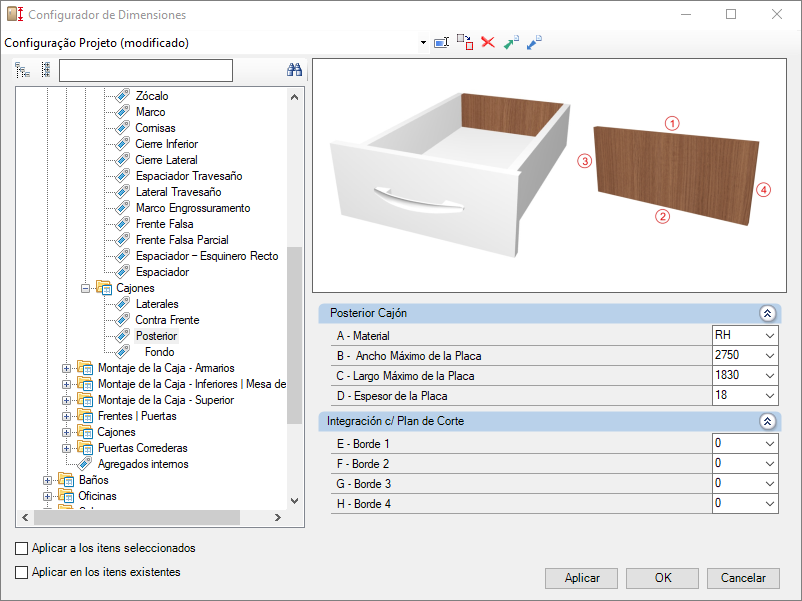Click the rename configuration icon
The width and height of the screenshot is (802, 601).
pos(441,42)
